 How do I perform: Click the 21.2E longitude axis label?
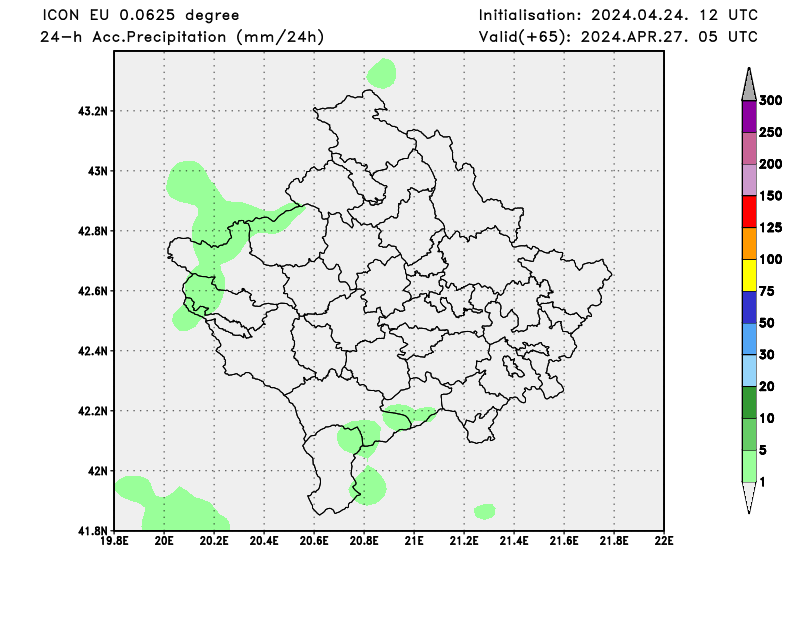pos(464,541)
